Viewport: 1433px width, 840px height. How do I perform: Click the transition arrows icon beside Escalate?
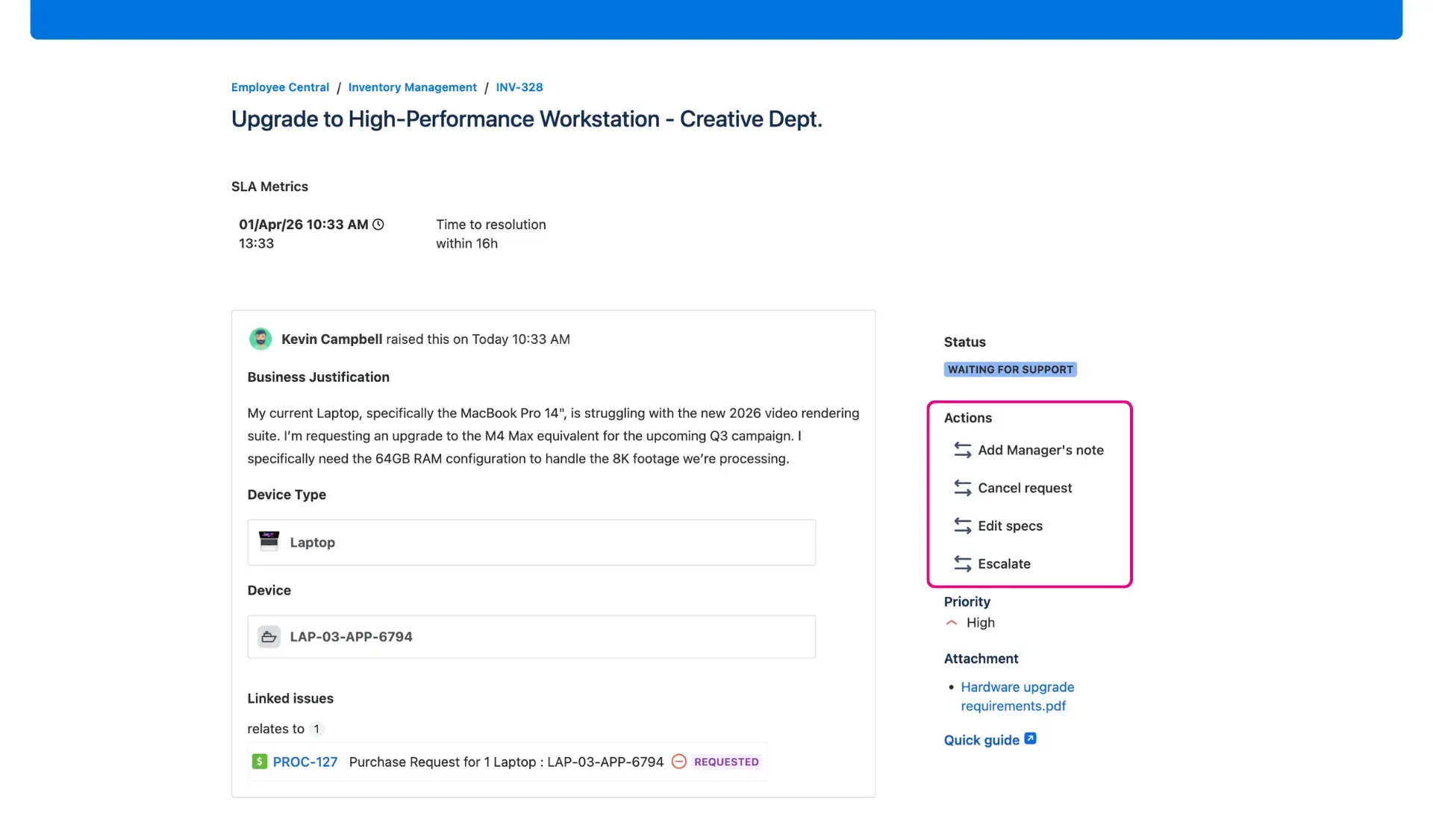(961, 563)
